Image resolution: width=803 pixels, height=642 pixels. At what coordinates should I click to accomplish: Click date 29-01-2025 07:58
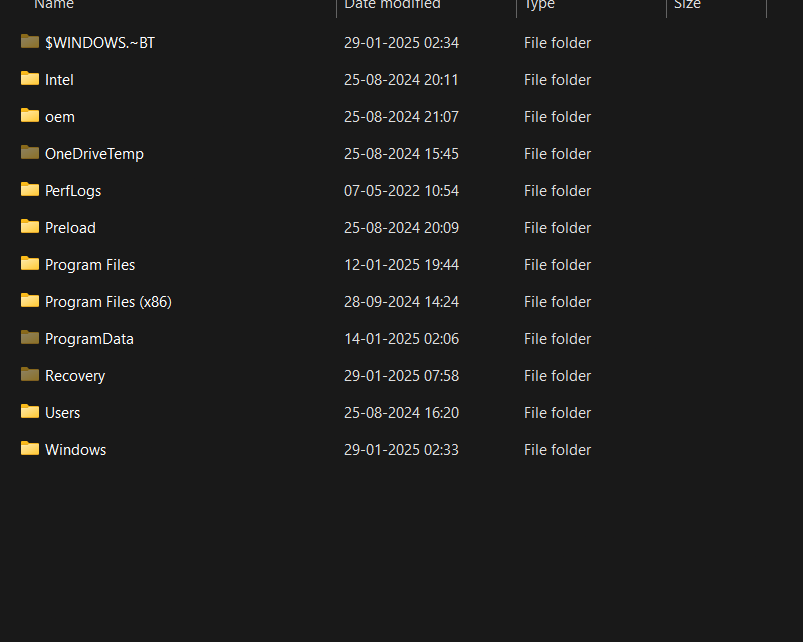(402, 376)
